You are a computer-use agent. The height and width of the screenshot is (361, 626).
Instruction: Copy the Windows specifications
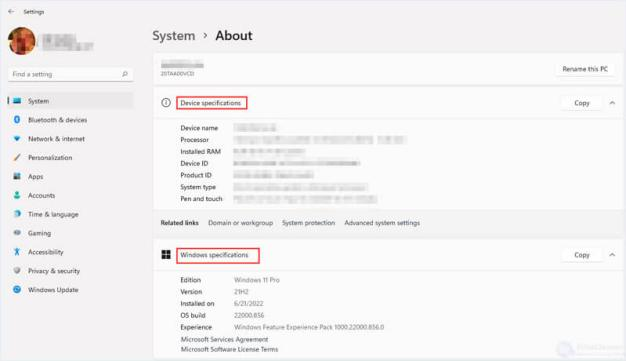[582, 255]
